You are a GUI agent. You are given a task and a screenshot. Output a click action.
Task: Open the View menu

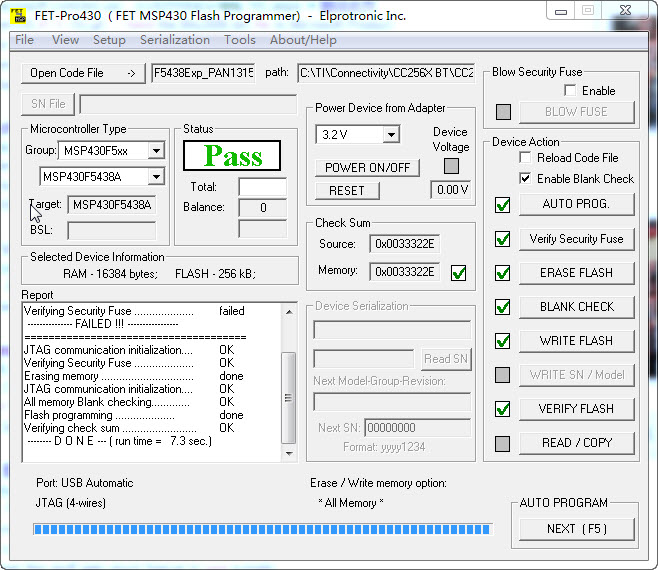coord(65,40)
